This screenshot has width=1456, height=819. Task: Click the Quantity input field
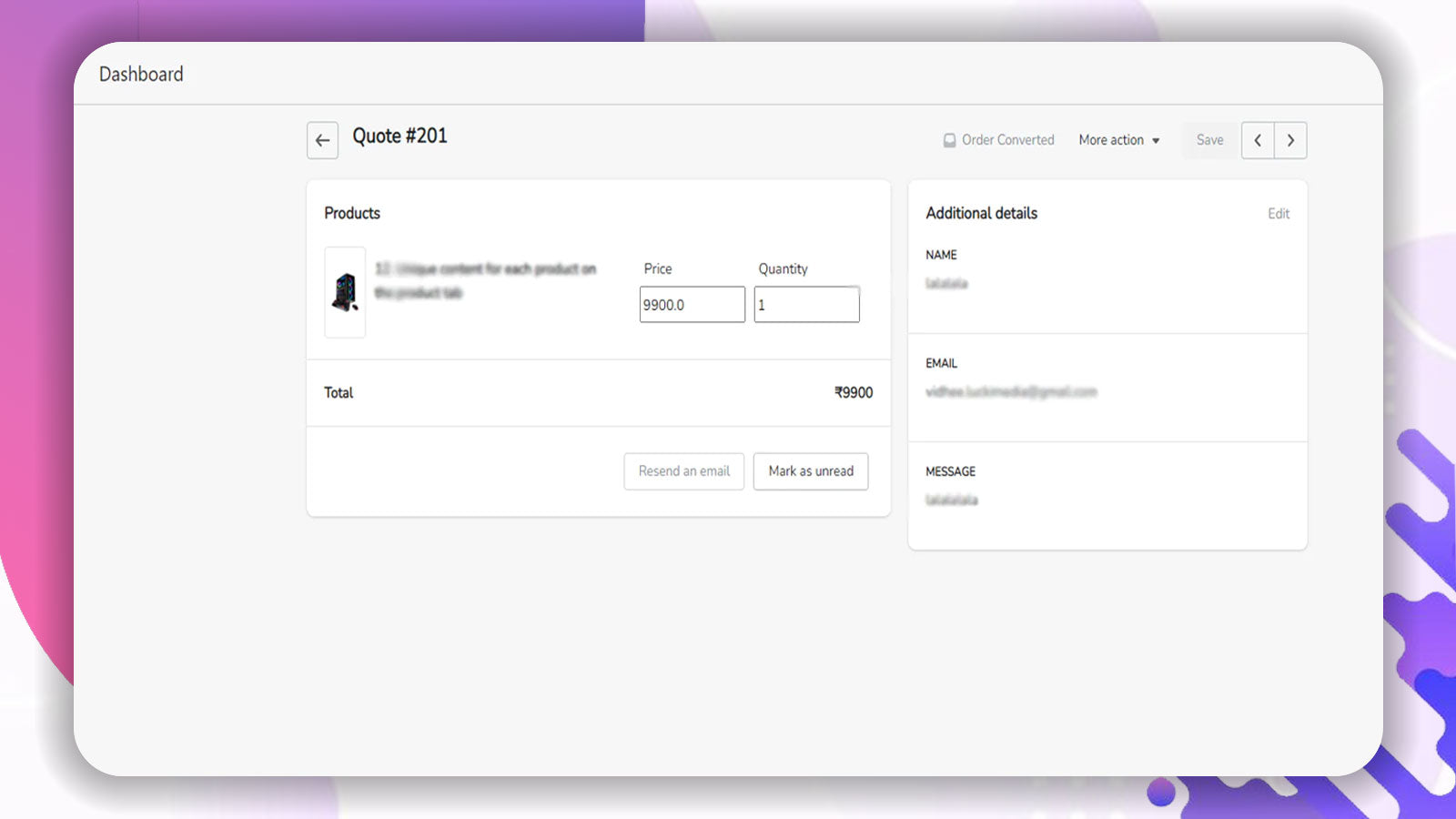click(806, 305)
